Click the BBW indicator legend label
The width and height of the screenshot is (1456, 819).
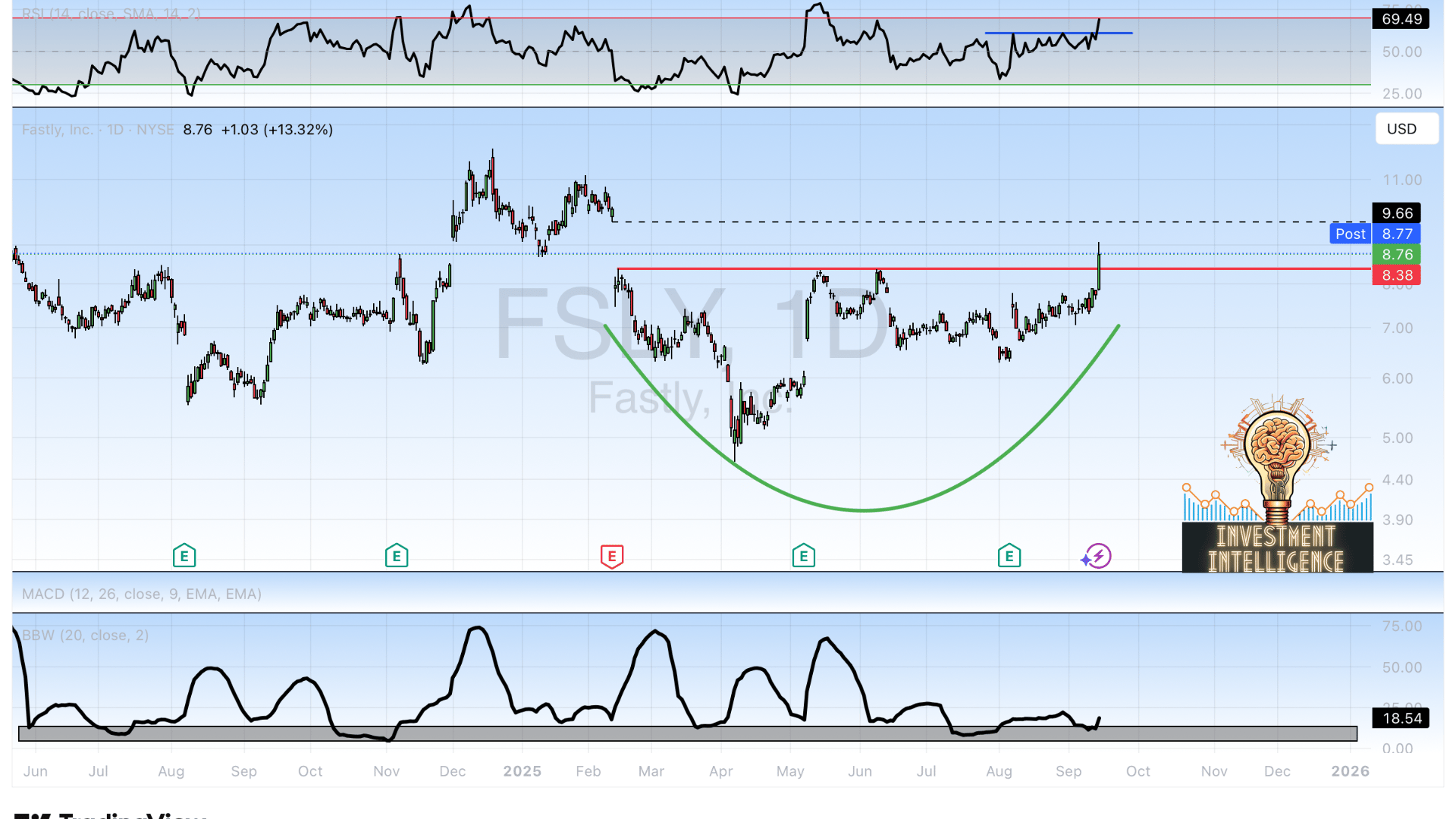tap(85, 635)
